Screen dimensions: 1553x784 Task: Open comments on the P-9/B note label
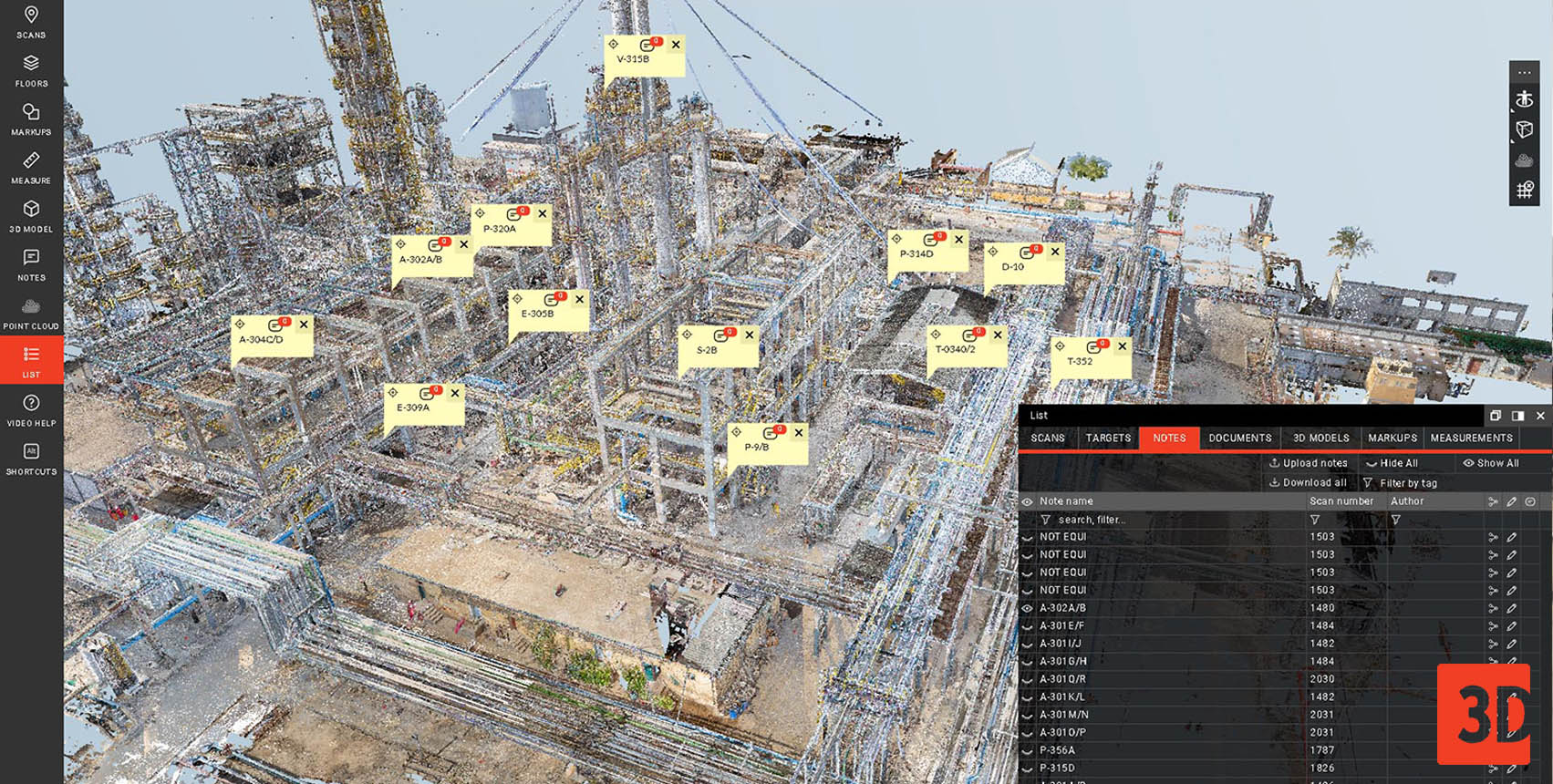pos(772,432)
